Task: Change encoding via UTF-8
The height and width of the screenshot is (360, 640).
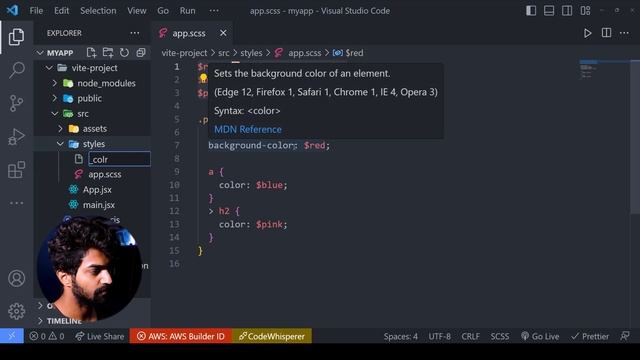Action: [440, 336]
